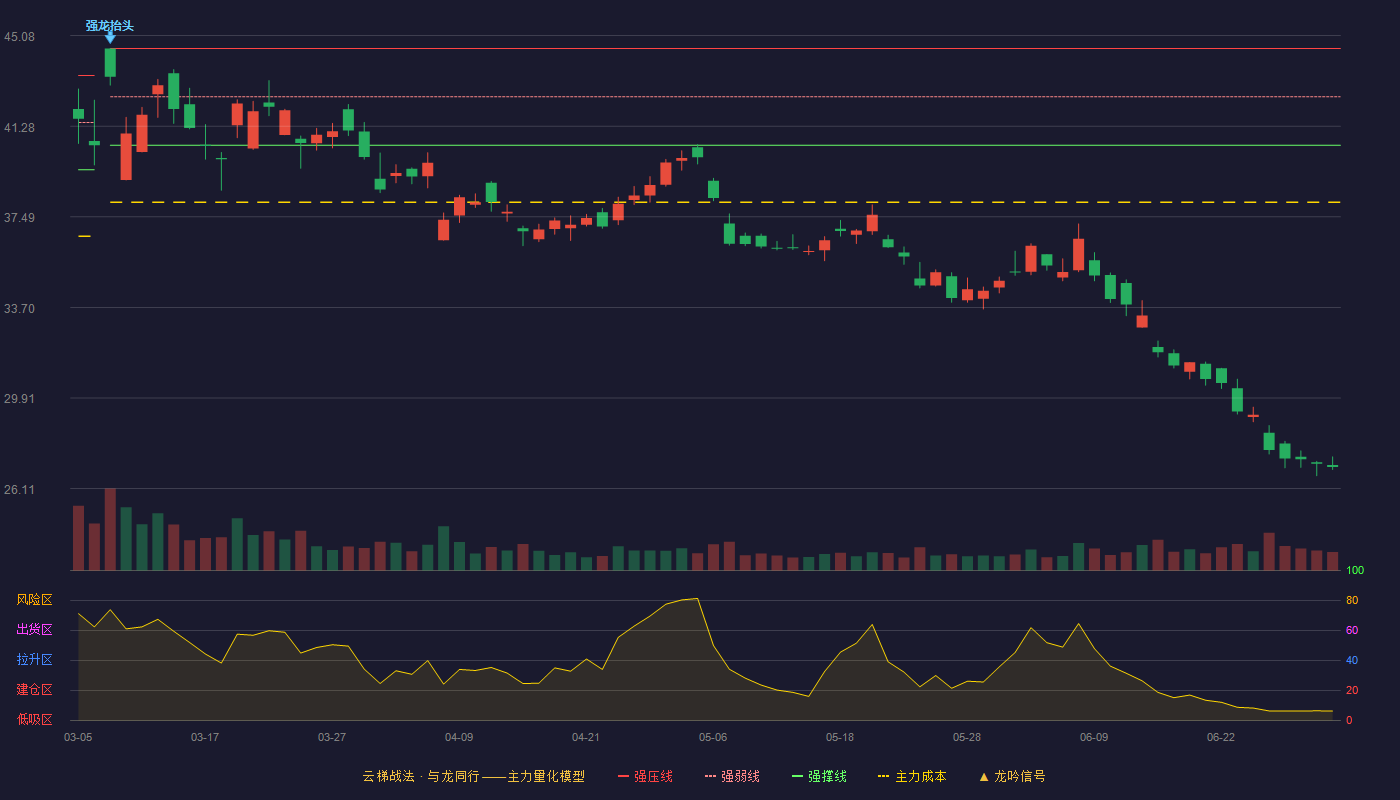This screenshot has width=1400, height=800.
Task: Click the 60 indicator scale value
Action: pos(1352,630)
